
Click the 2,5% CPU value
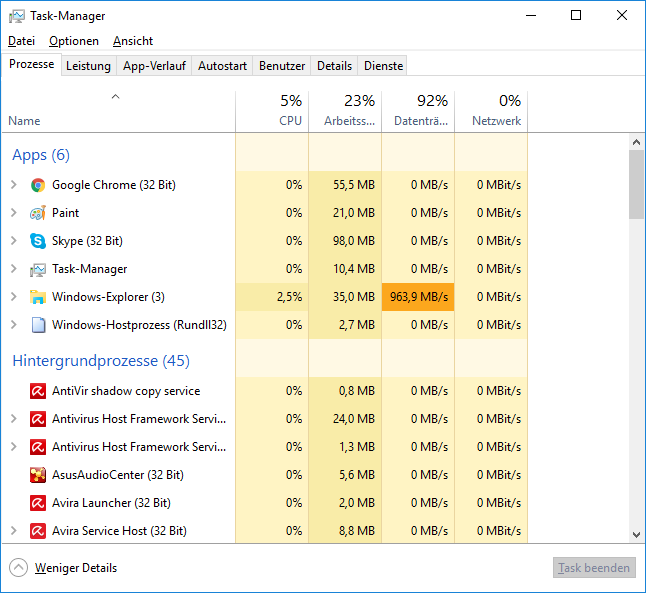[x=289, y=297]
